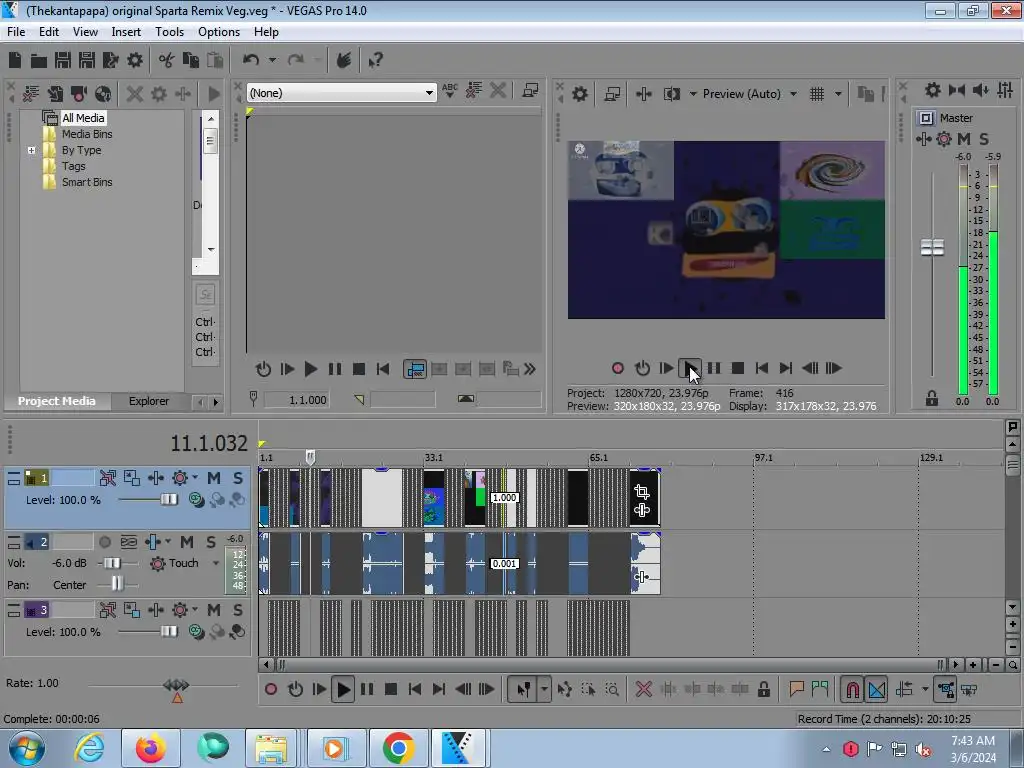The image size is (1024, 768).
Task: Open the edit tool selector dropdown arrow
Action: 545,690
